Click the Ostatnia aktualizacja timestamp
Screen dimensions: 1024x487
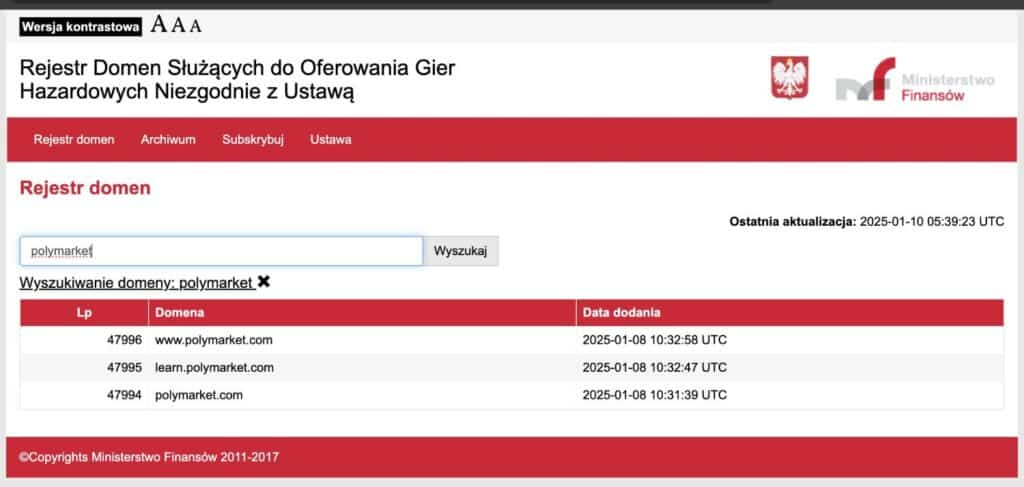[x=867, y=222]
